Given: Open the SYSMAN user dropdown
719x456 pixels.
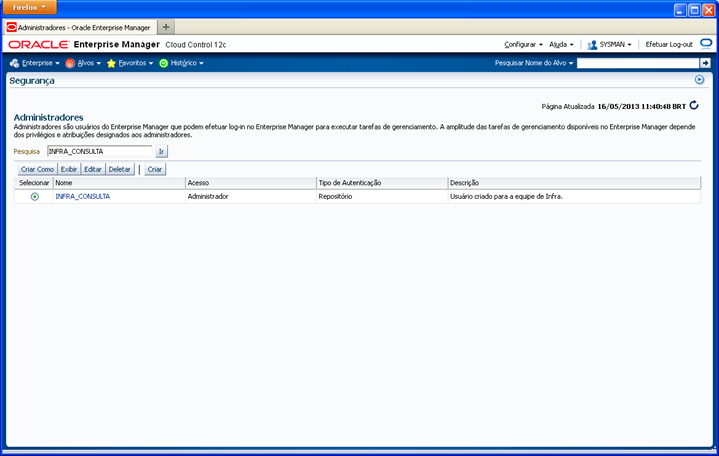Looking at the screenshot, I should [x=615, y=44].
